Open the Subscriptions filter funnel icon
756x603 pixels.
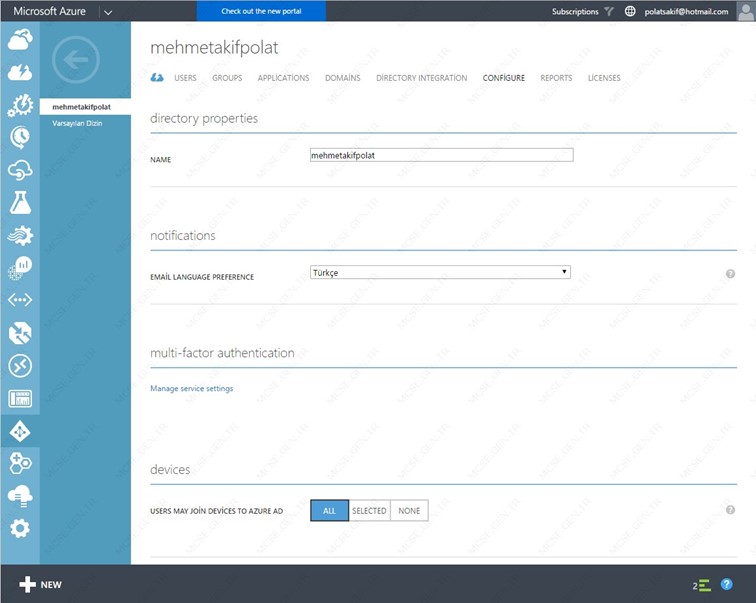coord(609,11)
